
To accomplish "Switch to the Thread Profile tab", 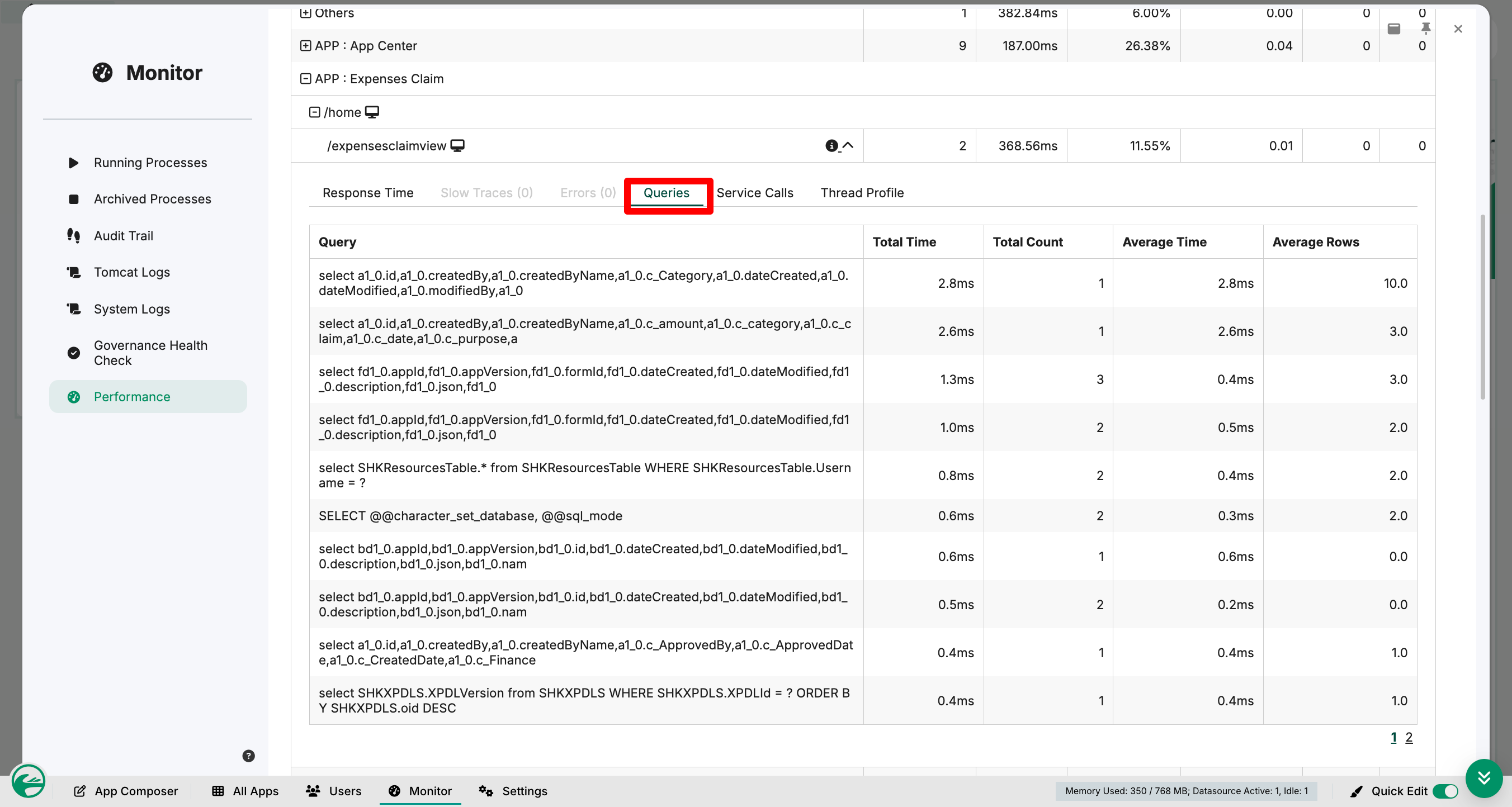I will tap(862, 193).
